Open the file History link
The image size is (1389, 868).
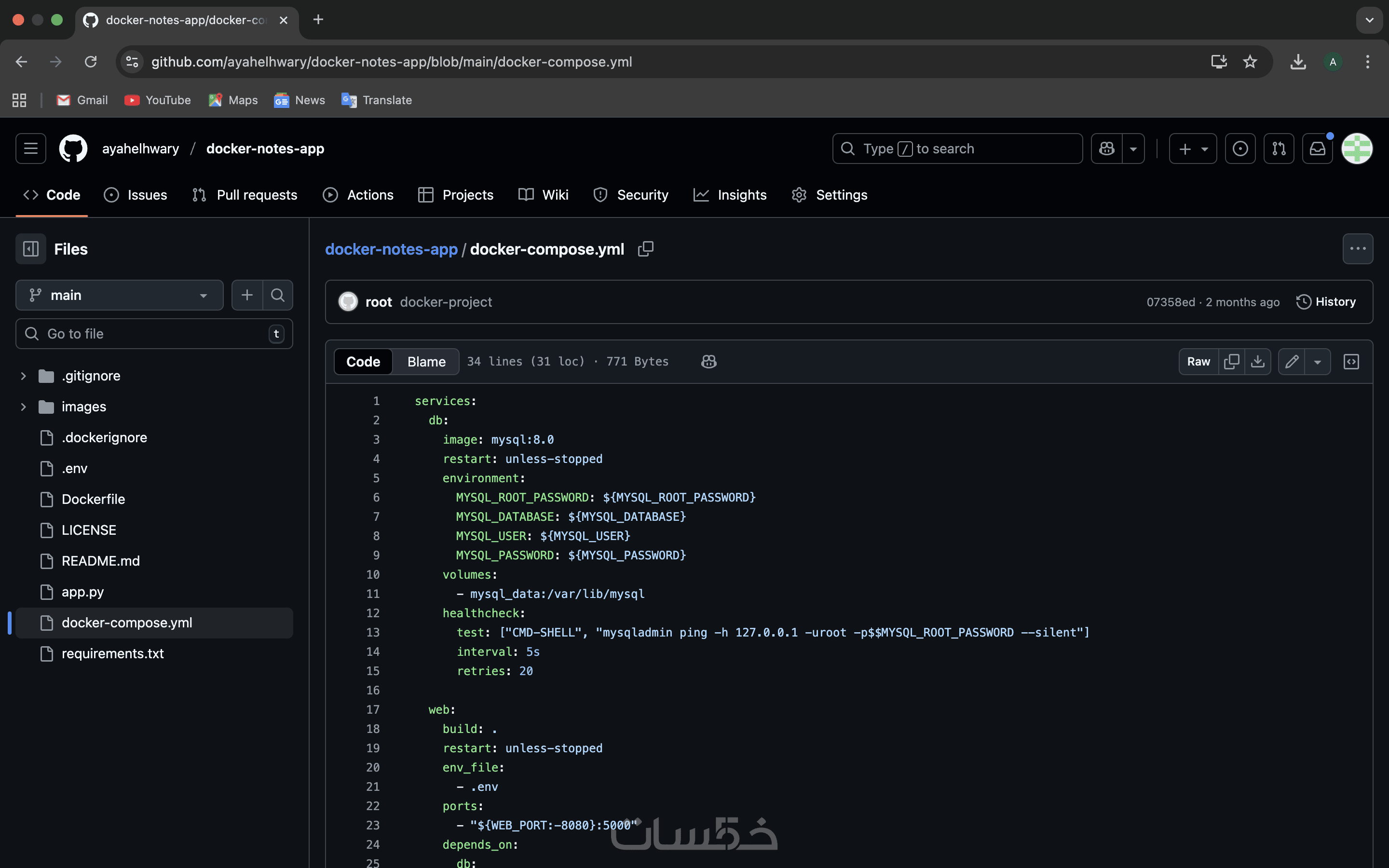tap(1326, 302)
